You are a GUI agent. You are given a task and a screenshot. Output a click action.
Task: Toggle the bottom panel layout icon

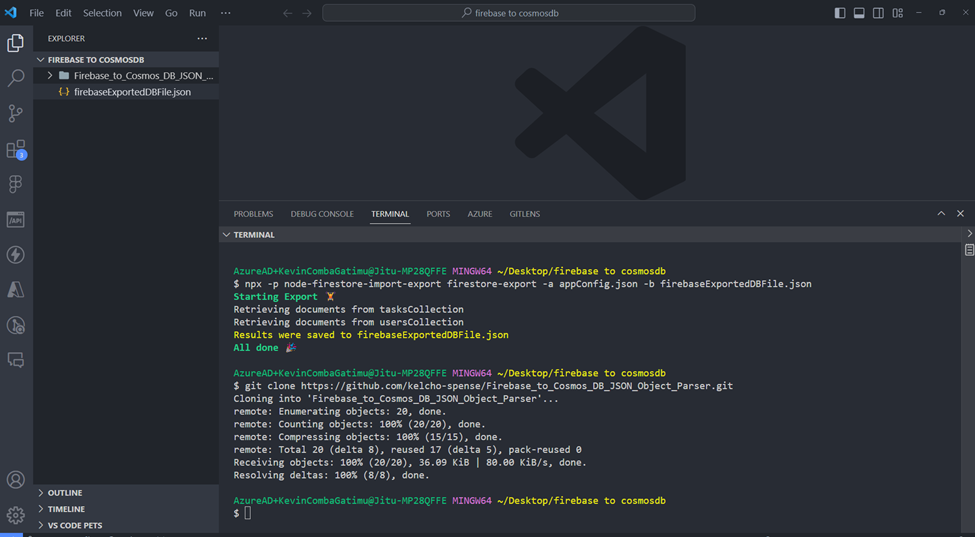point(859,13)
